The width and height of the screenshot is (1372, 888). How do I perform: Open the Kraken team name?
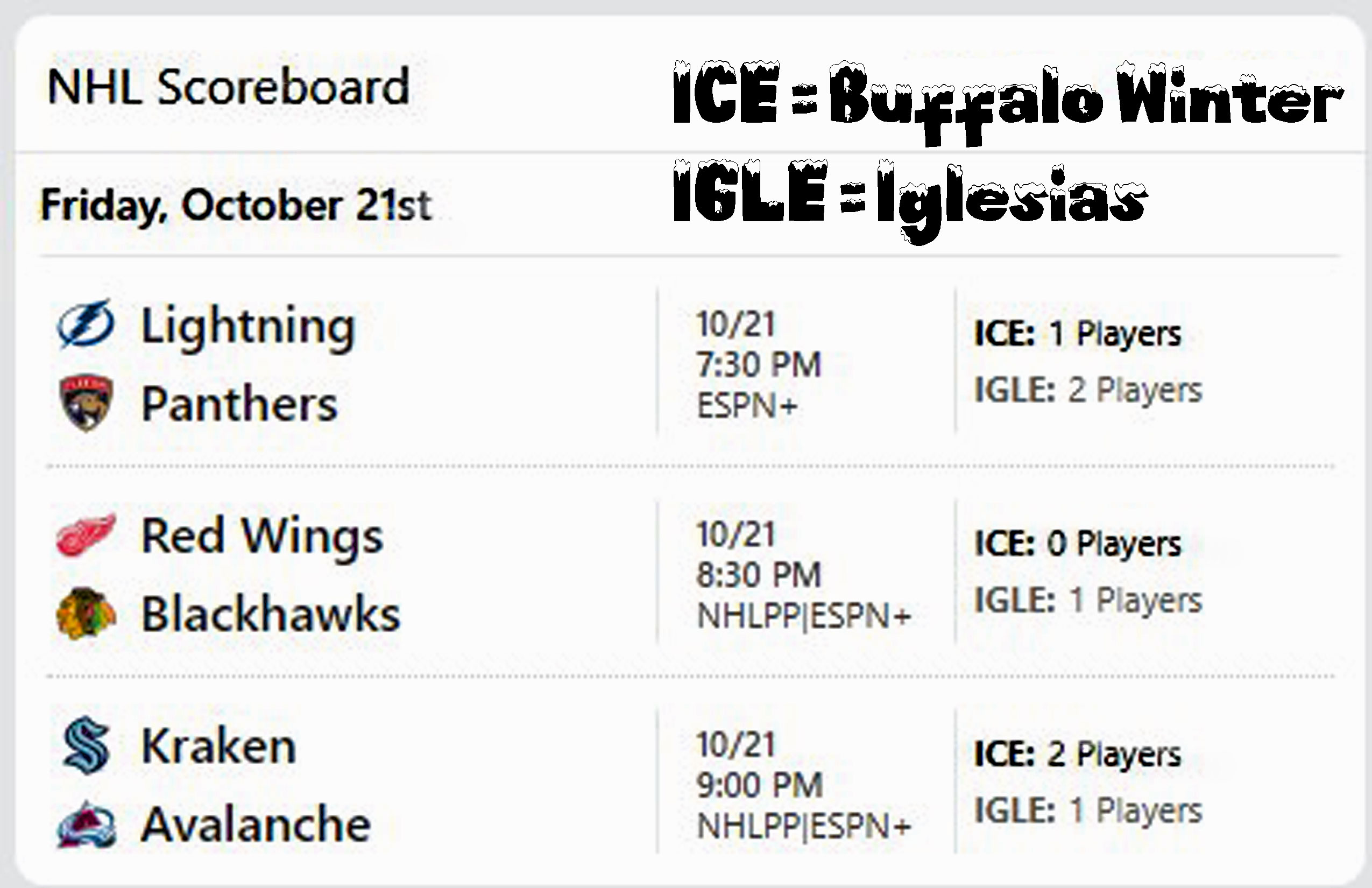coord(218,746)
